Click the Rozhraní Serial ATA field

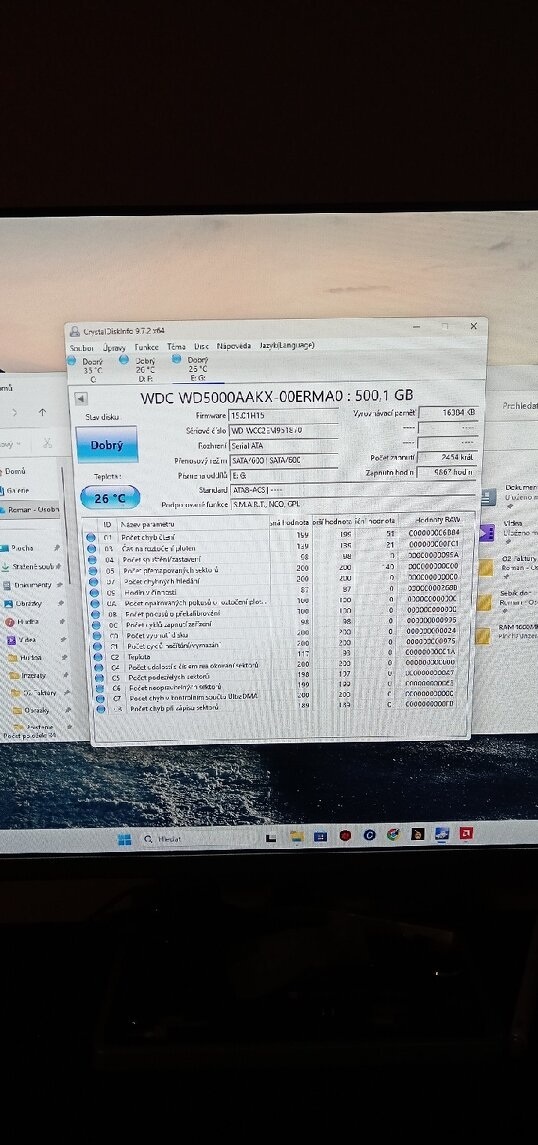tap(283, 445)
